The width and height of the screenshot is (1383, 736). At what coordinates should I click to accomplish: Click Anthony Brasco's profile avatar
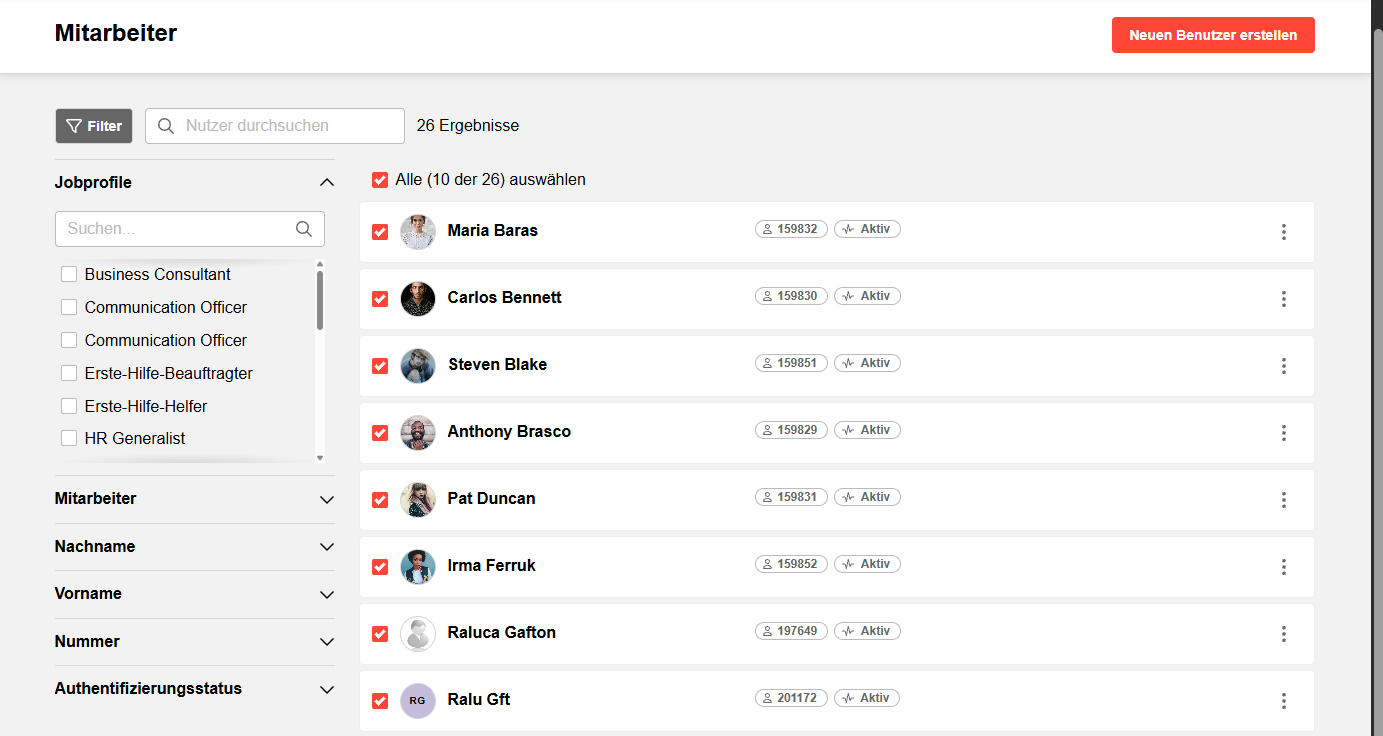coord(418,433)
